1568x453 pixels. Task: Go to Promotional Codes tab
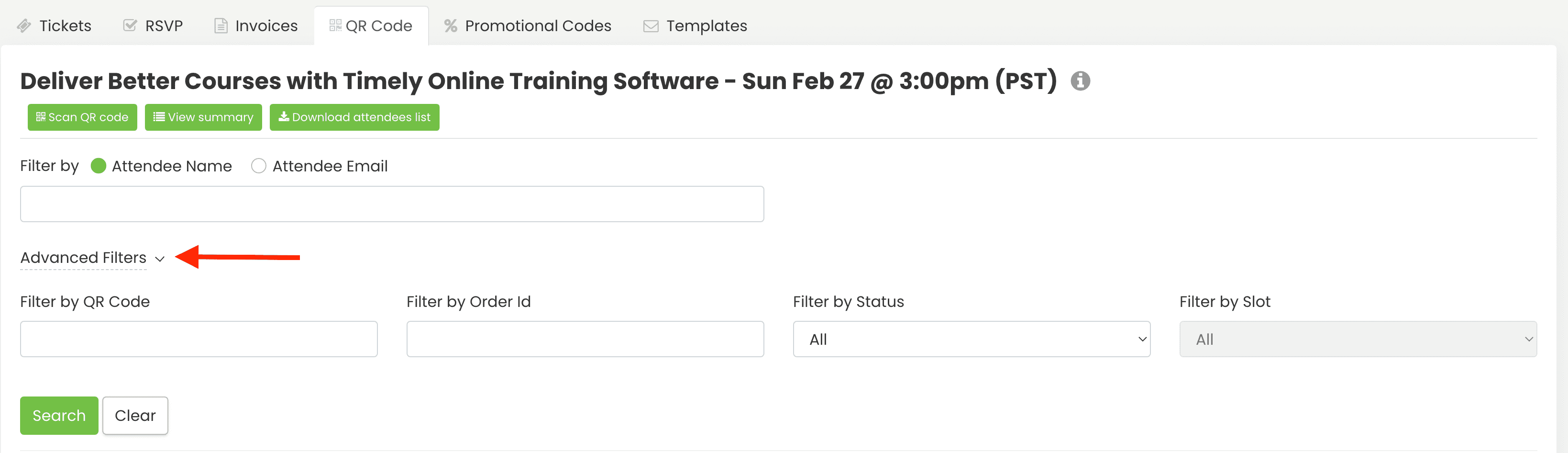click(527, 25)
